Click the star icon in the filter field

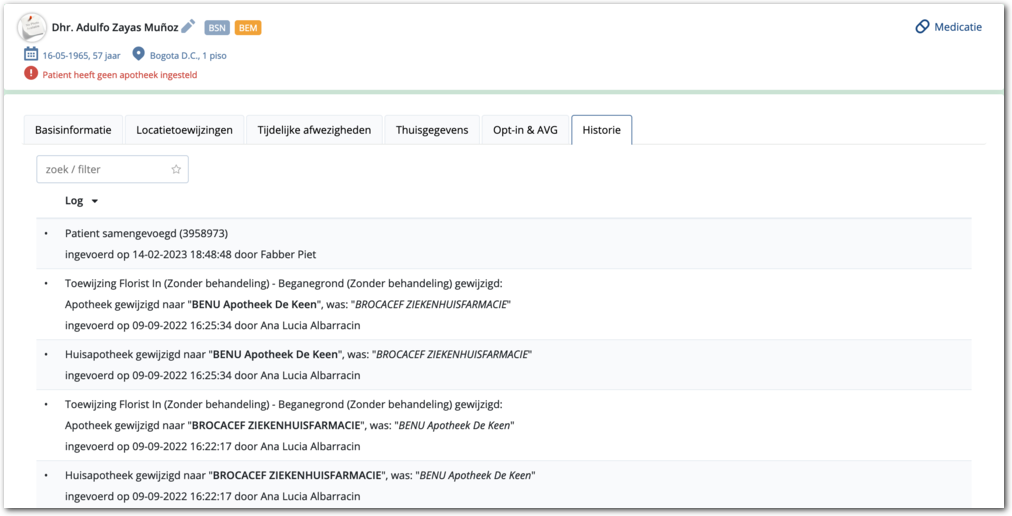[x=176, y=170]
